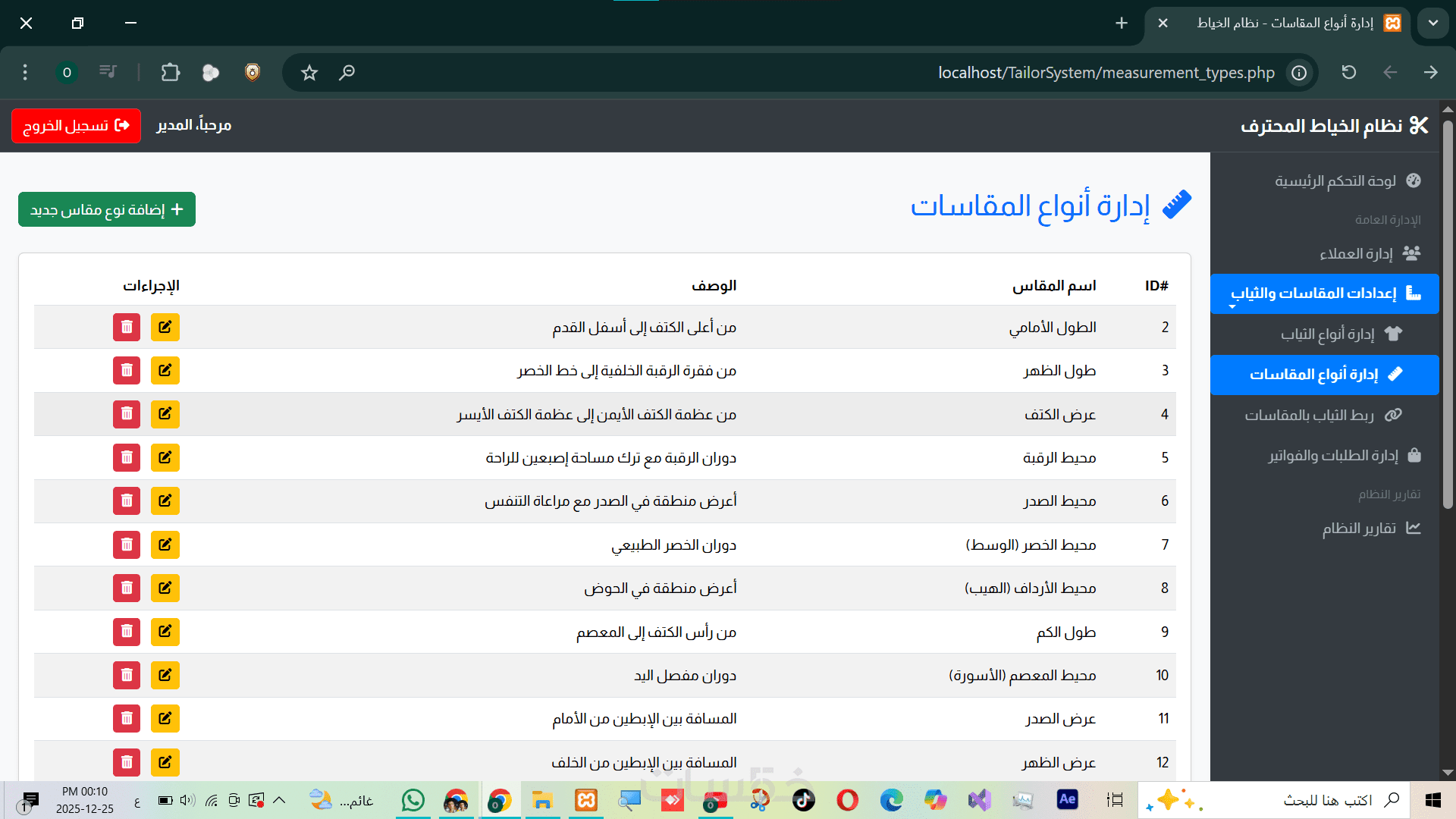Bookmark this page with the star icon
The width and height of the screenshot is (1456, 819).
coord(309,73)
